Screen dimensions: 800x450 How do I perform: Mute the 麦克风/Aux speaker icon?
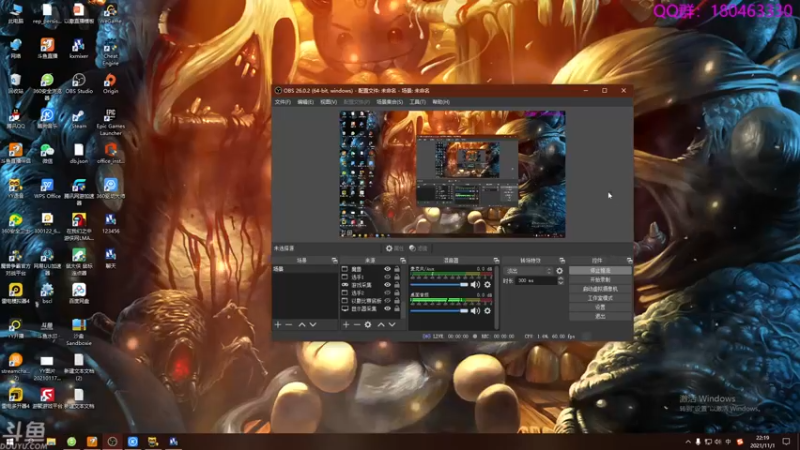point(475,285)
